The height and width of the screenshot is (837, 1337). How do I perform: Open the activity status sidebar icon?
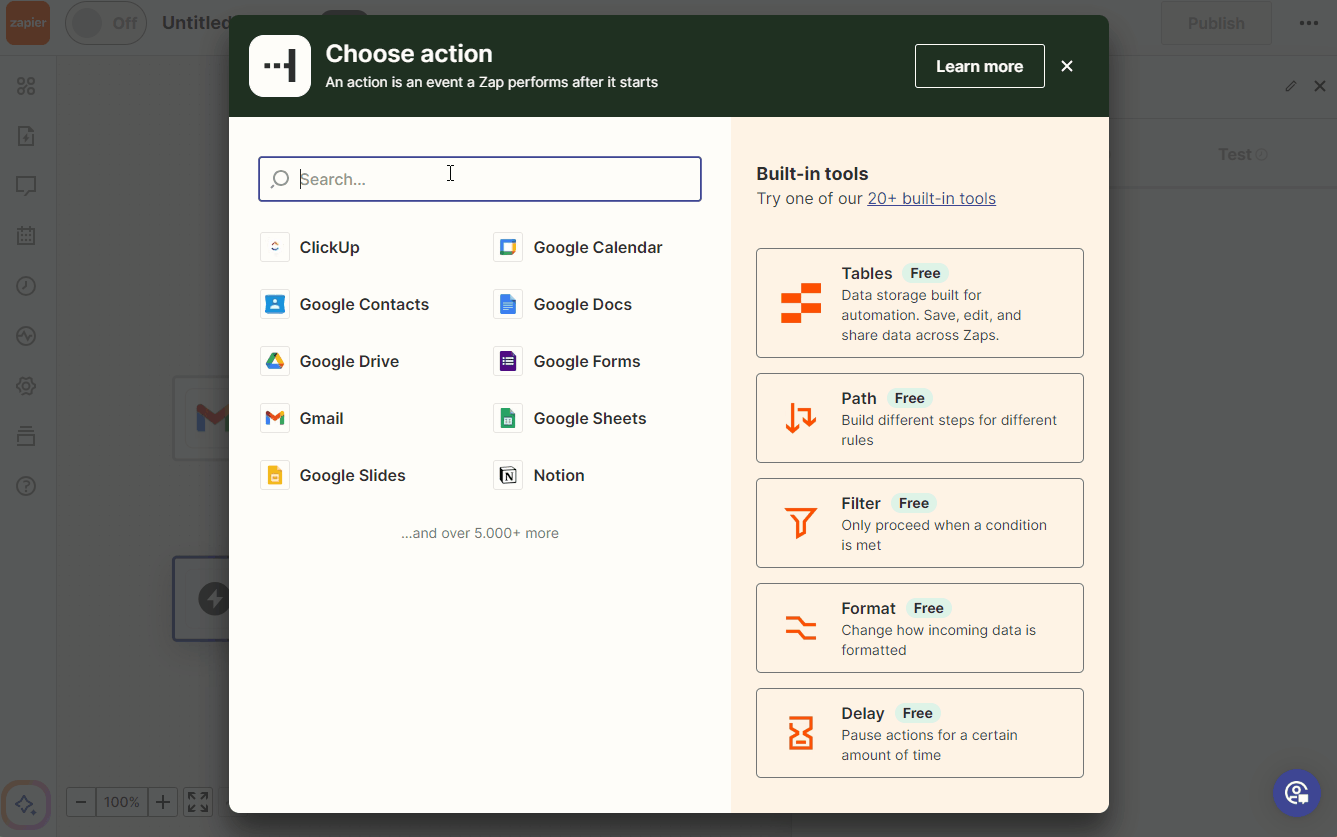tap(26, 336)
